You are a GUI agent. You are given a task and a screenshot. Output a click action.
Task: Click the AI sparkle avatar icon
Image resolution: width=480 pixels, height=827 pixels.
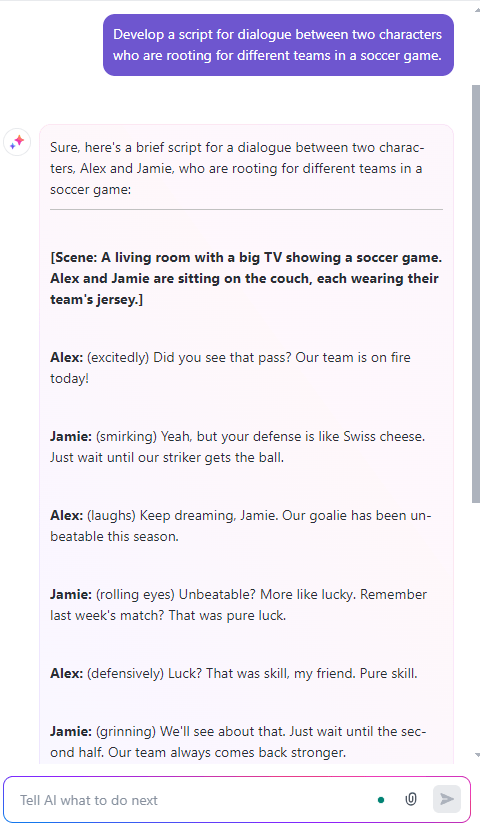click(x=17, y=142)
